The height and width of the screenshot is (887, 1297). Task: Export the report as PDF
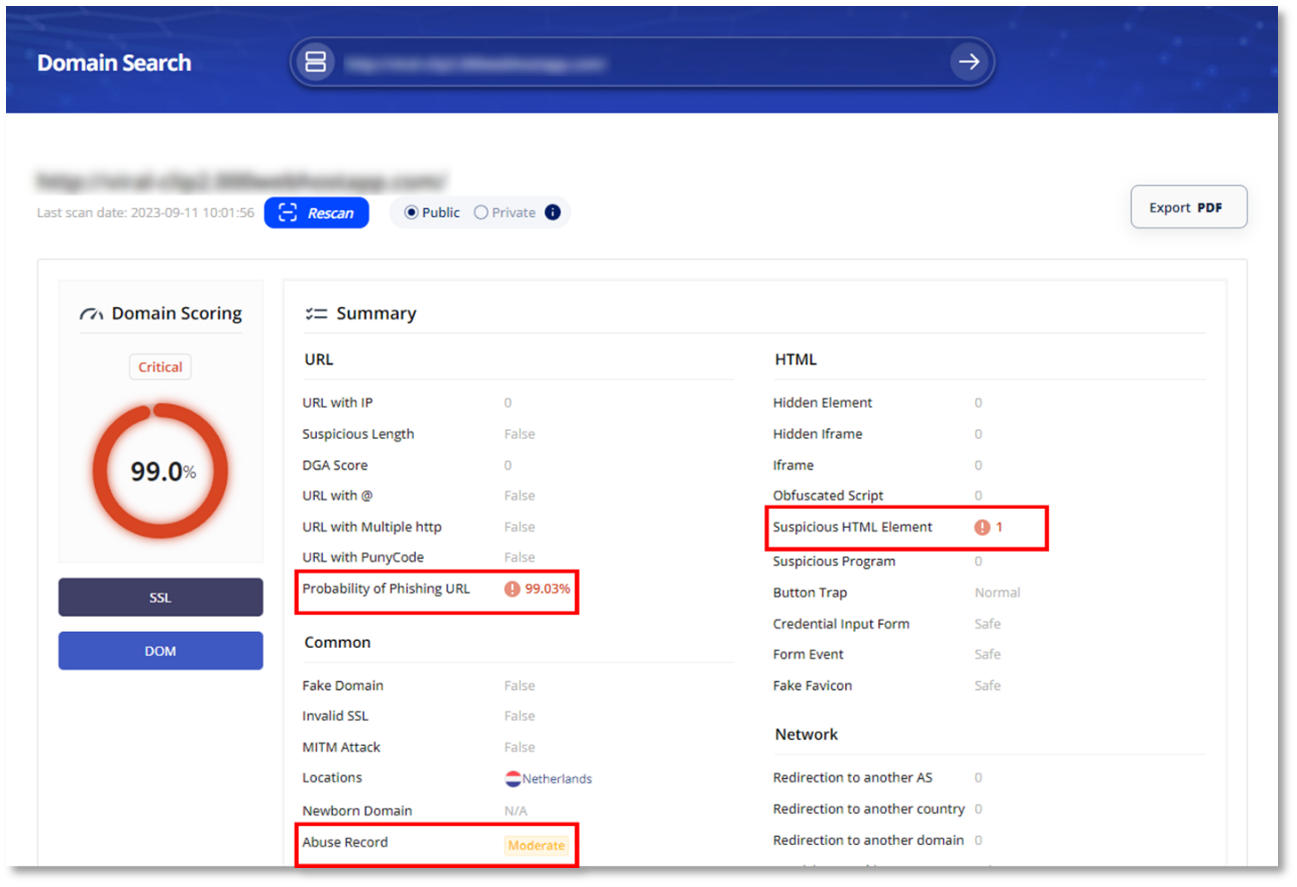click(1188, 207)
